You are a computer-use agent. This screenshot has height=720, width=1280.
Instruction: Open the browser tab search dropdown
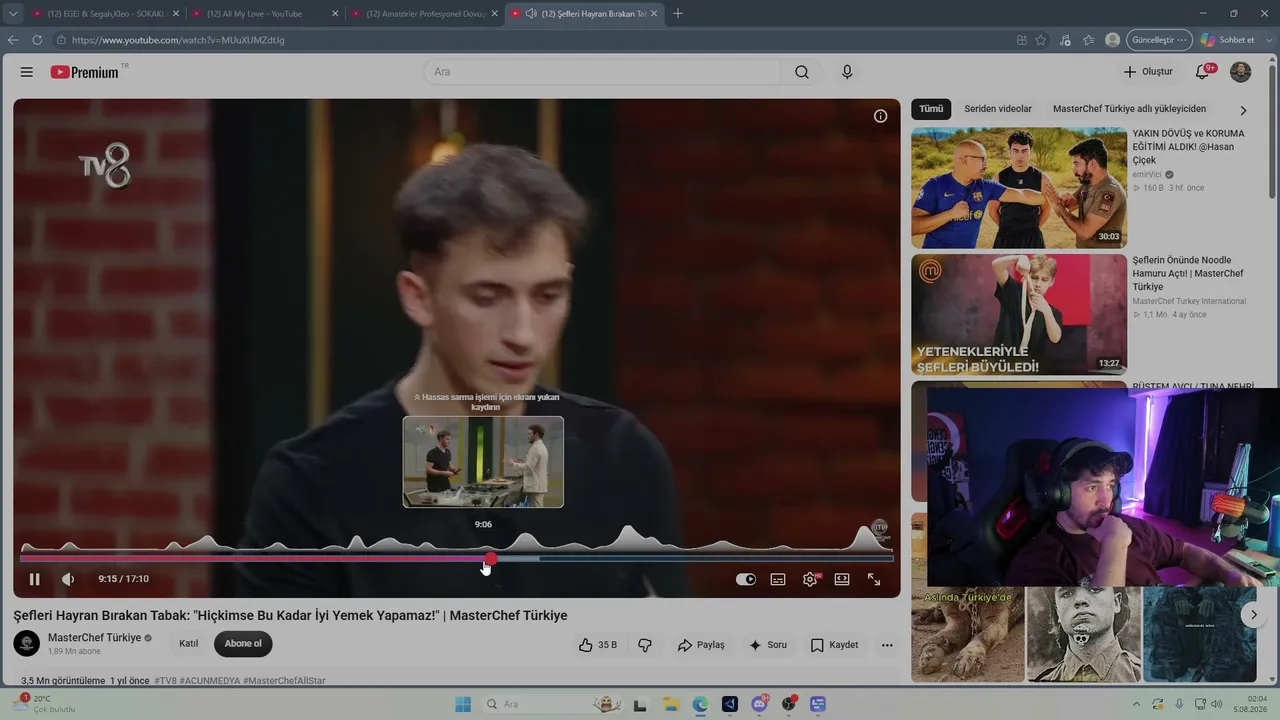[13, 14]
